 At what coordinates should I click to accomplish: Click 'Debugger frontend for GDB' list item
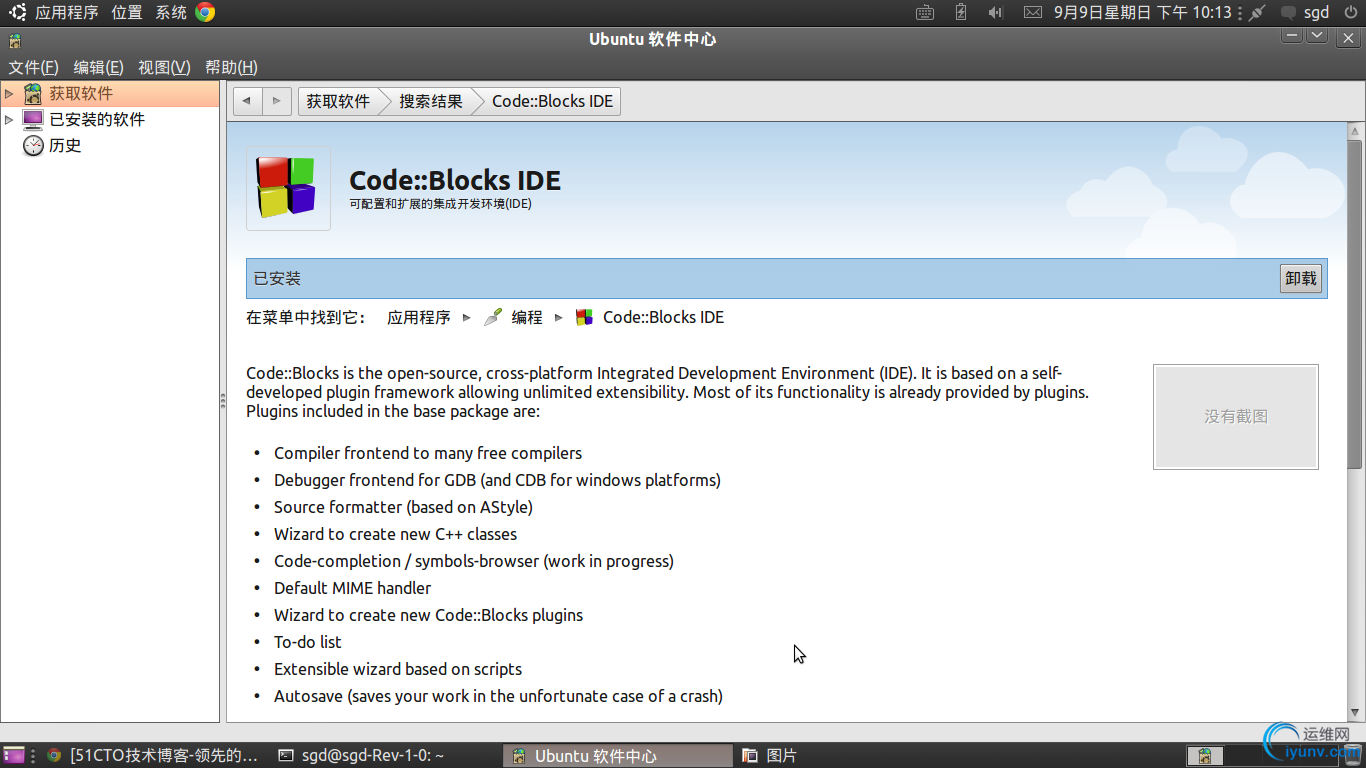click(497, 480)
